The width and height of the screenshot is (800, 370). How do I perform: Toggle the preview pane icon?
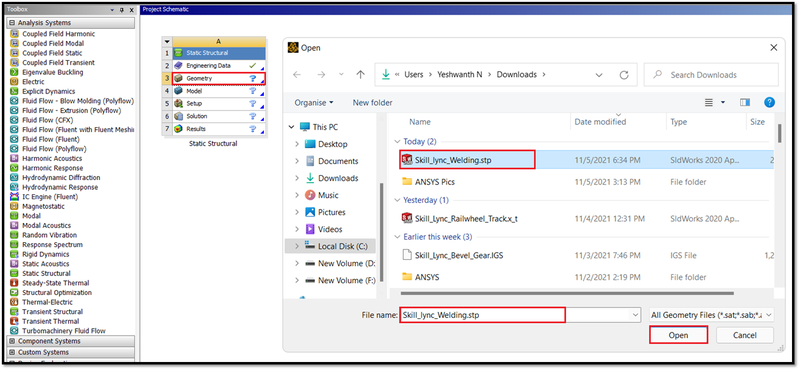coord(745,103)
